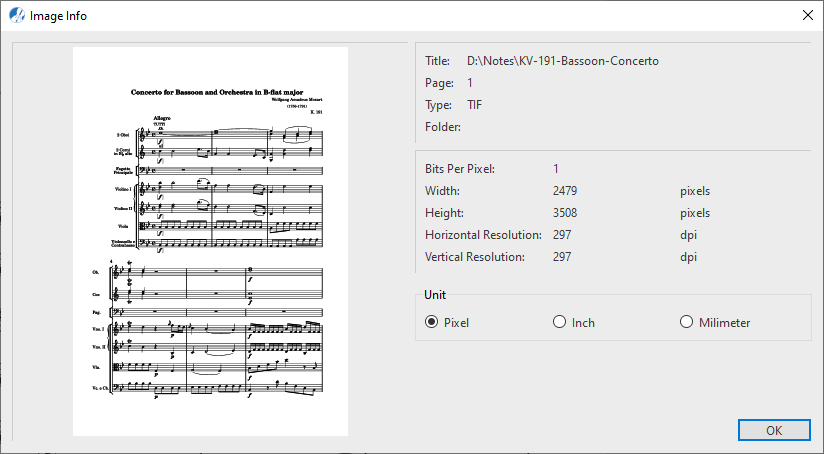Viewport: 824px width, 454px height.
Task: Click the pixels unit next to Width
Action: pyautogui.click(x=695, y=191)
